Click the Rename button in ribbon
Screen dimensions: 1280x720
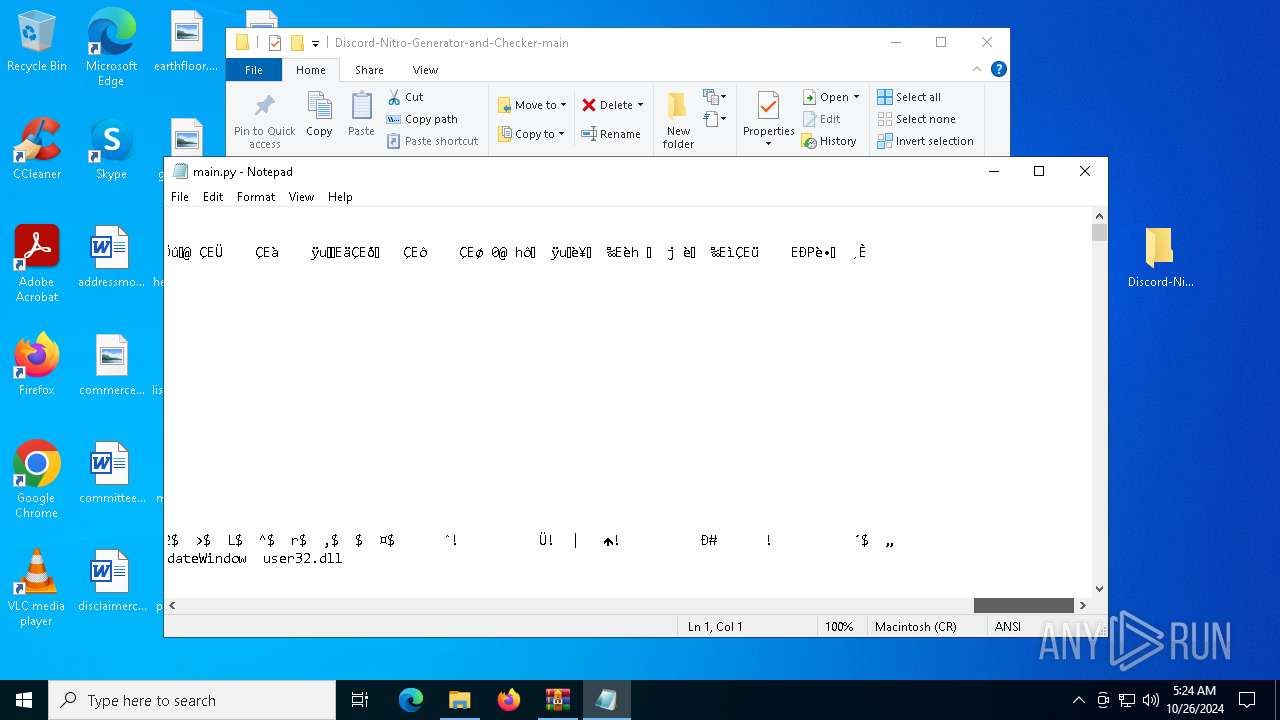click(611, 134)
